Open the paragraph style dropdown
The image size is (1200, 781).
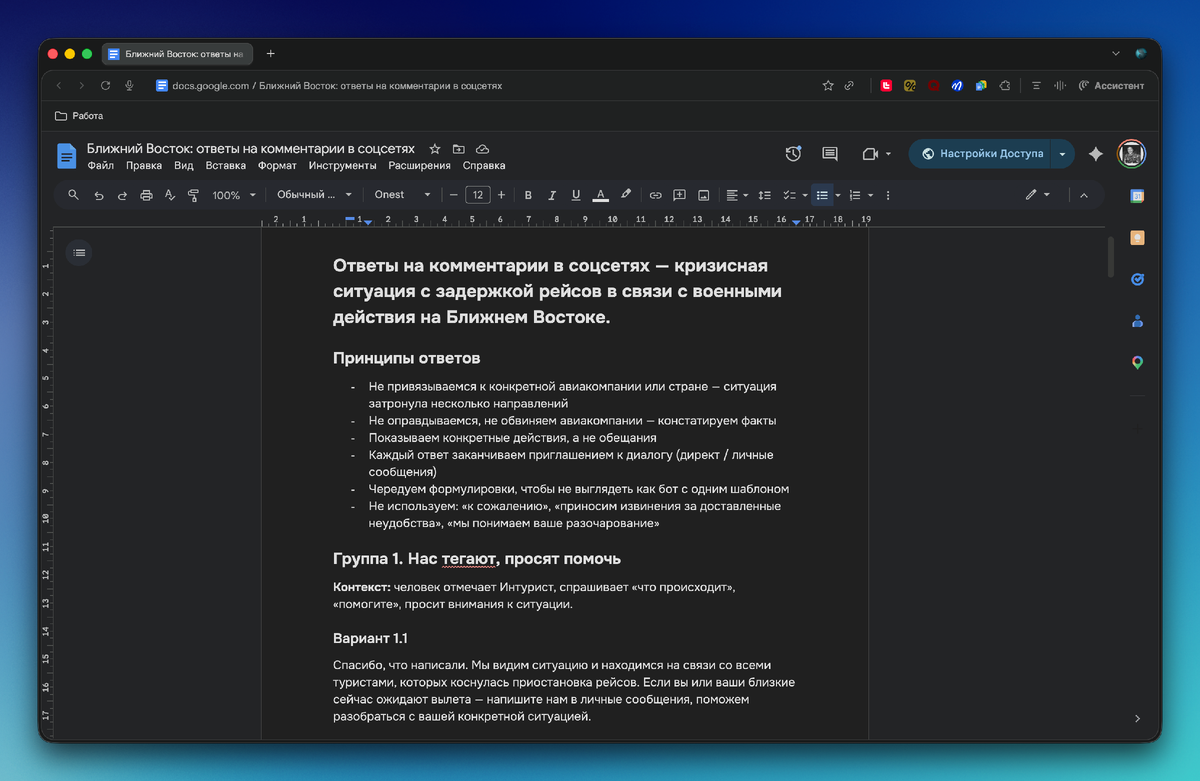315,195
